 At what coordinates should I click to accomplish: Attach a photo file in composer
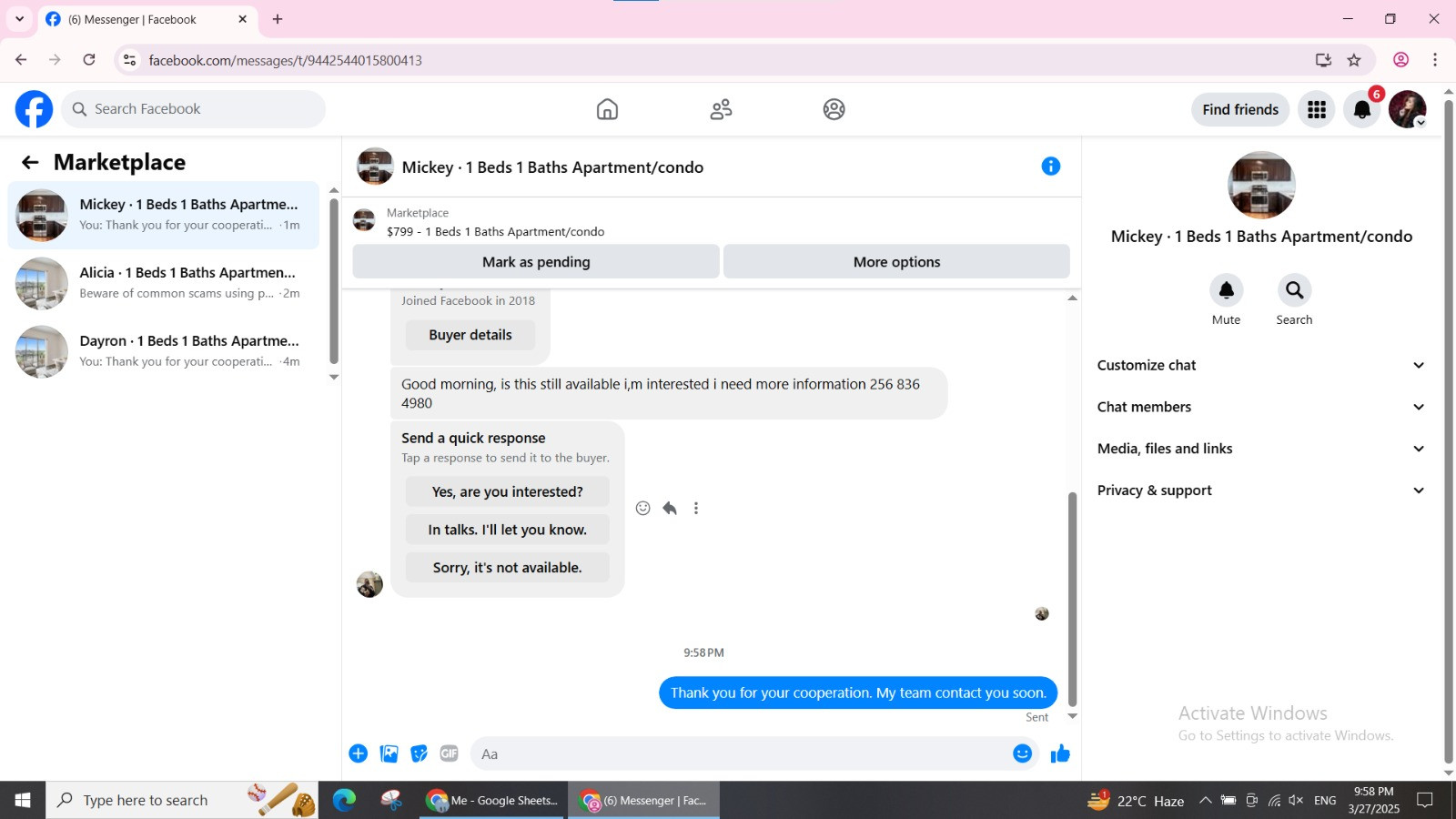pyautogui.click(x=389, y=753)
